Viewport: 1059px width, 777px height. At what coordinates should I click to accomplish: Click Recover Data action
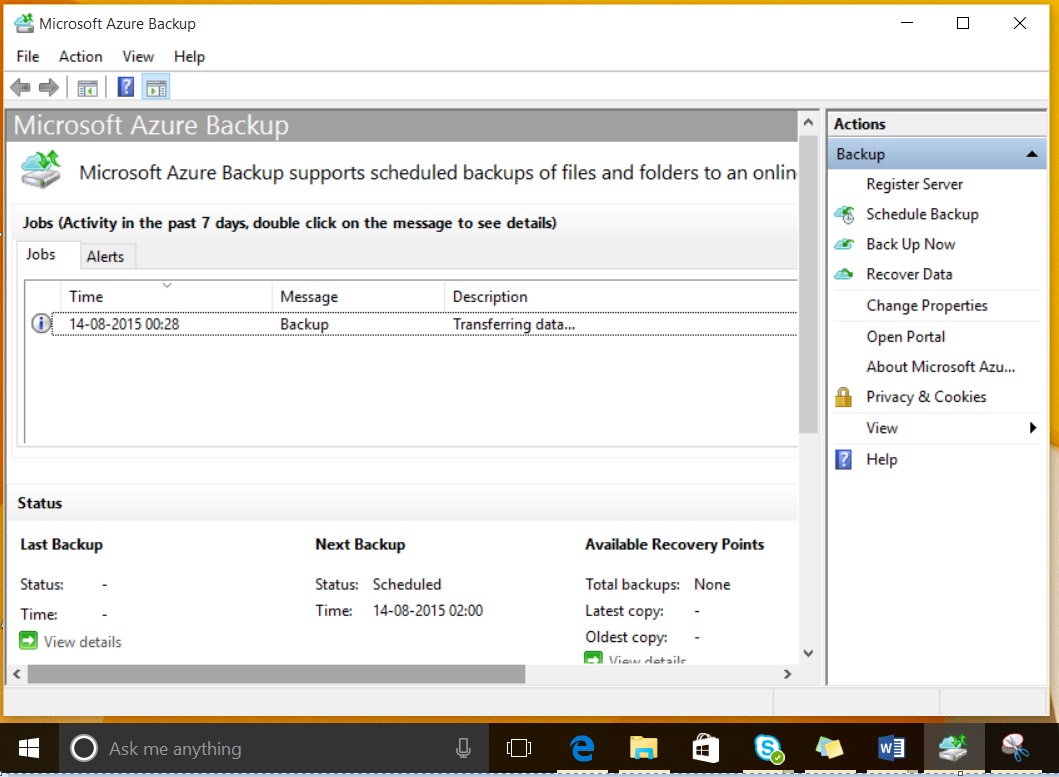click(x=909, y=274)
